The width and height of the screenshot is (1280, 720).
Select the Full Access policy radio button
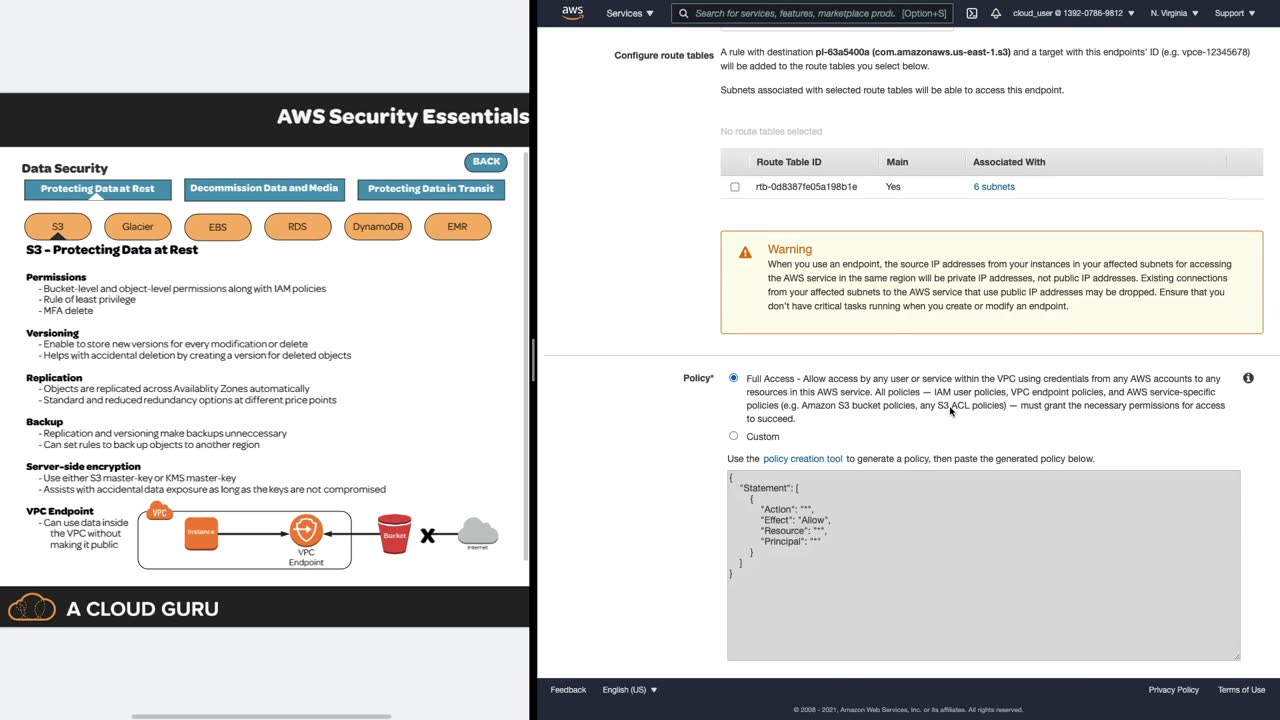click(734, 378)
